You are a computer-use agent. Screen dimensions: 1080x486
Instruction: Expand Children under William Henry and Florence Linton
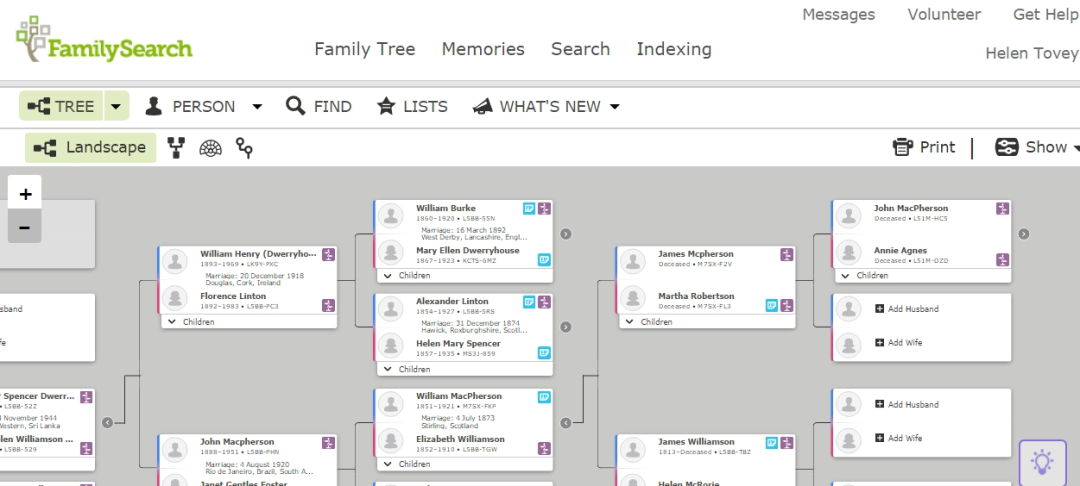click(192, 322)
